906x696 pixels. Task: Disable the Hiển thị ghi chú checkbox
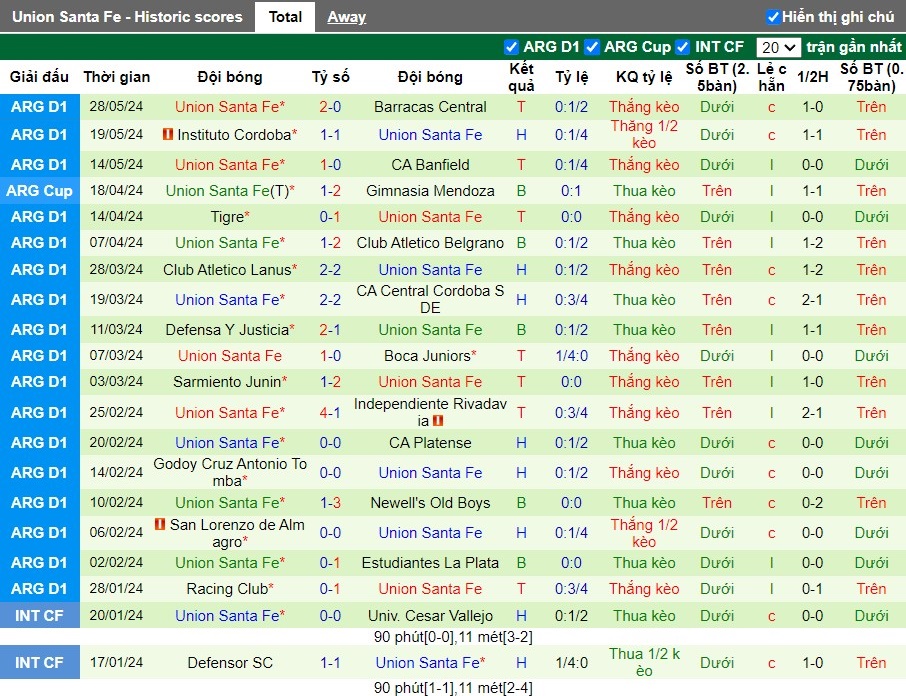[773, 17]
